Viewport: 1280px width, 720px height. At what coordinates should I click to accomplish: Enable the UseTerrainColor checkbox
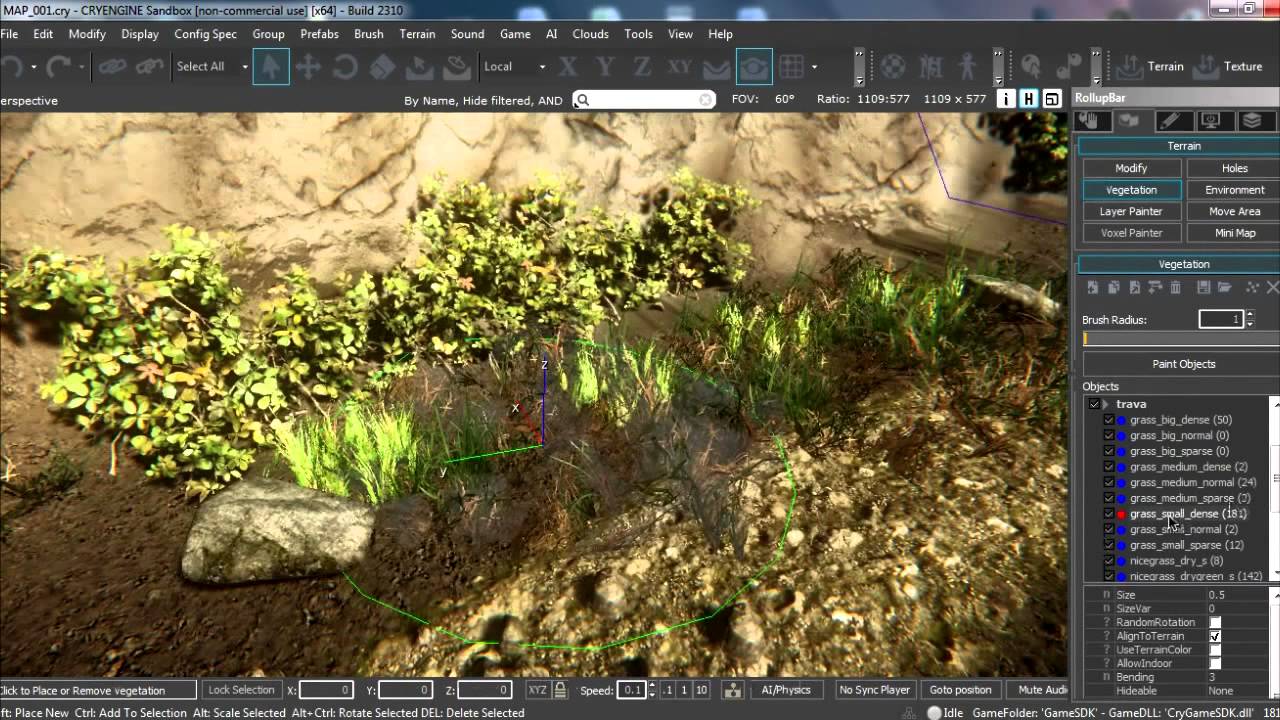click(1215, 650)
